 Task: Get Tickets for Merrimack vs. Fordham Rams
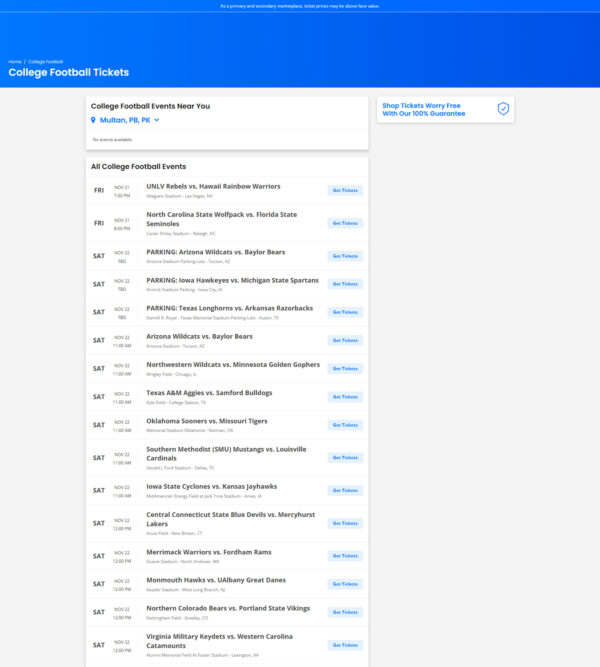[345, 556]
